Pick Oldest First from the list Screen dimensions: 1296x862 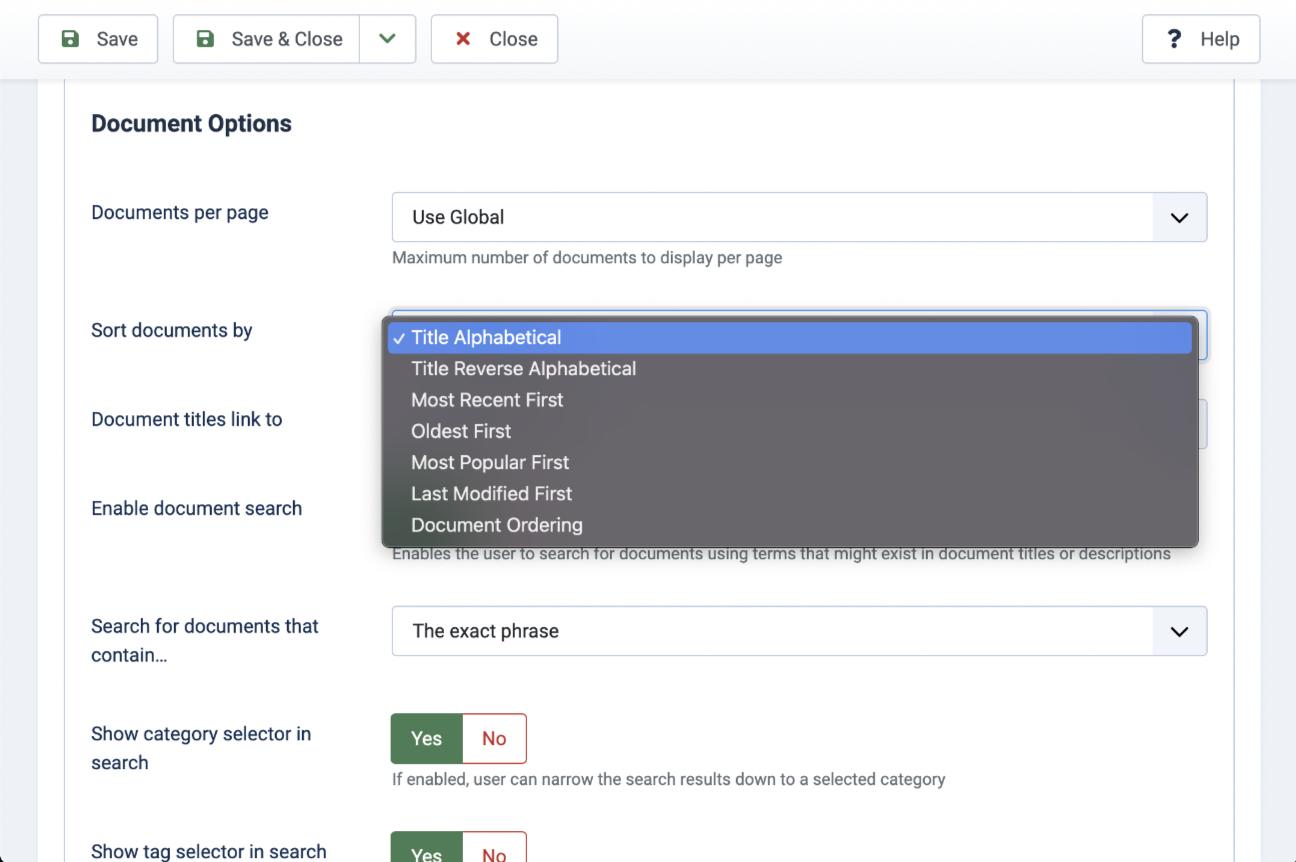(461, 431)
